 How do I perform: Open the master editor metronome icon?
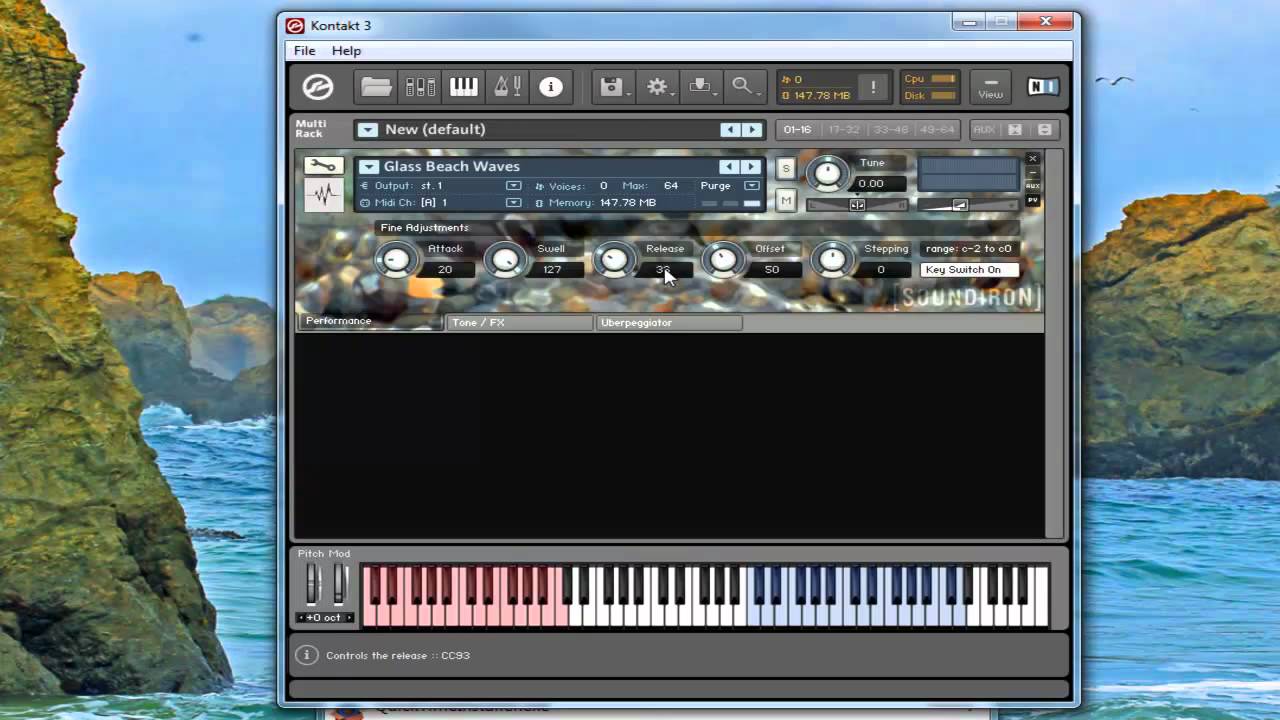coord(508,87)
